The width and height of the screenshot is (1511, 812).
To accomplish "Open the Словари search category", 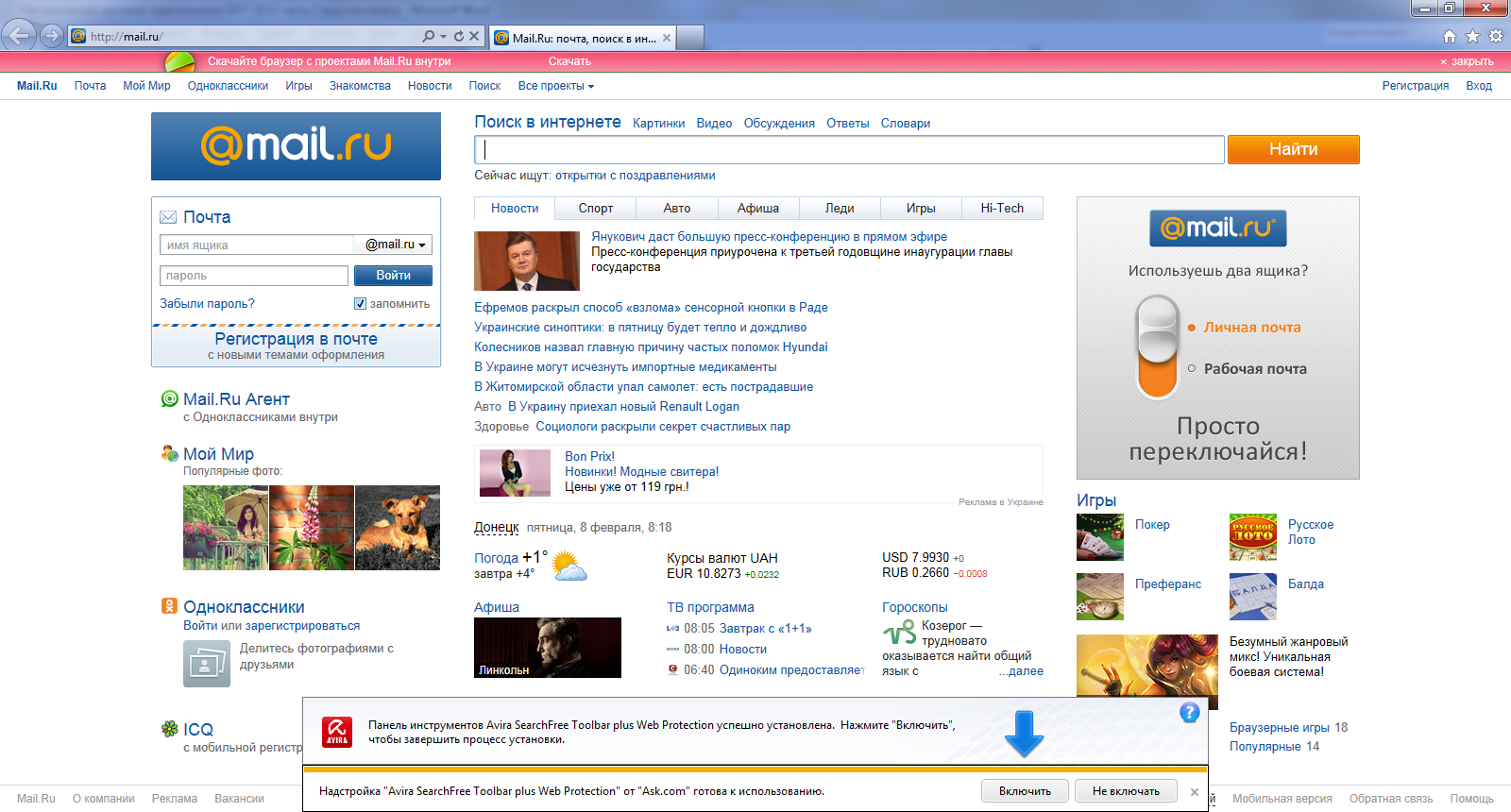I will pos(906,124).
